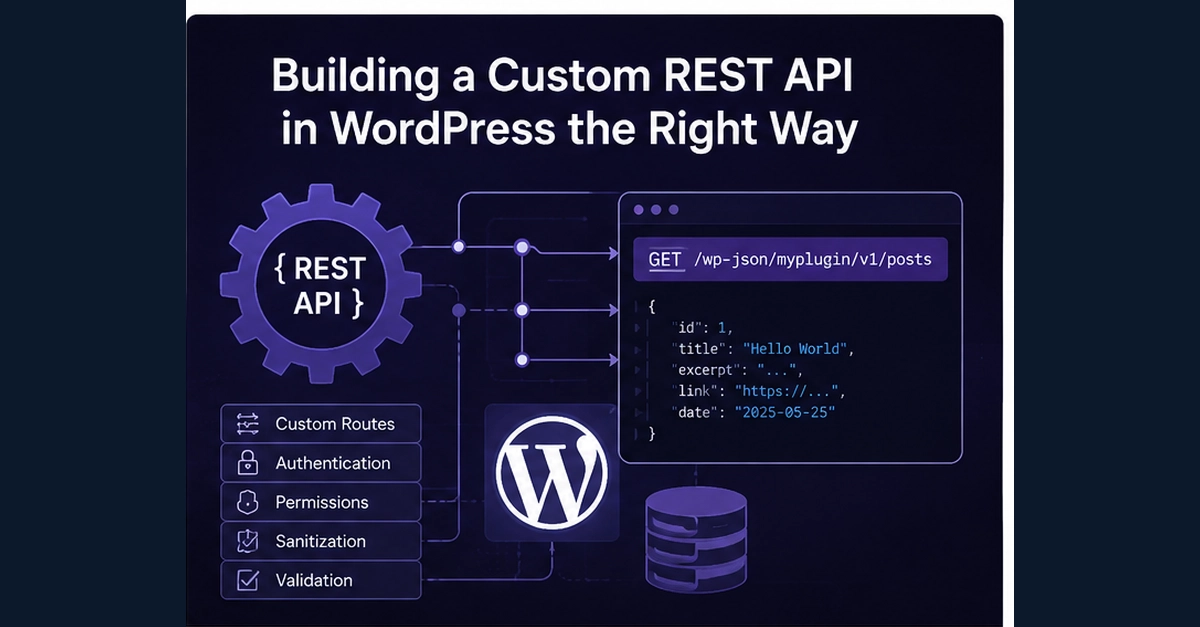Click the closing curly brace of JSON
Image resolution: width=1200 pixels, height=627 pixels.
point(652,433)
